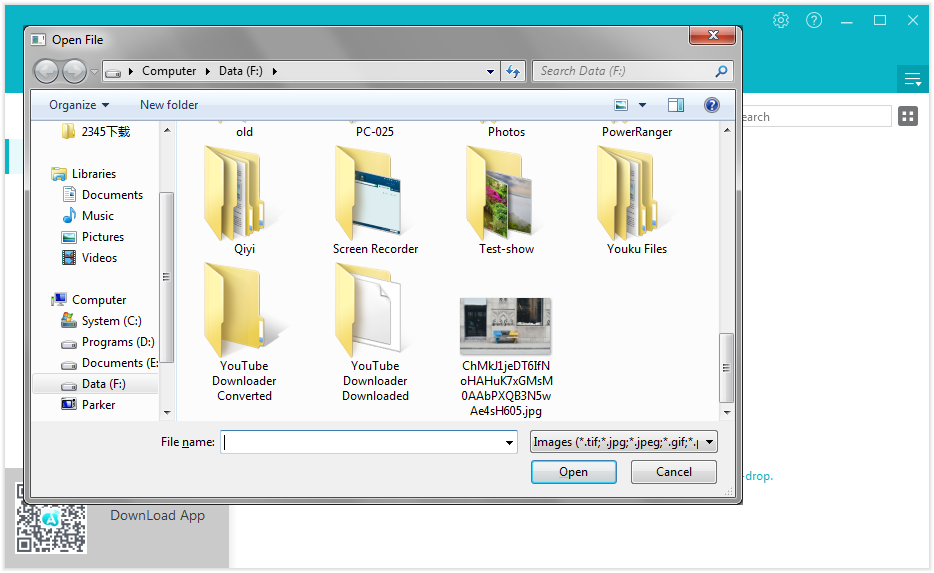
Task: Open the Youku Files folder
Action: click(637, 201)
